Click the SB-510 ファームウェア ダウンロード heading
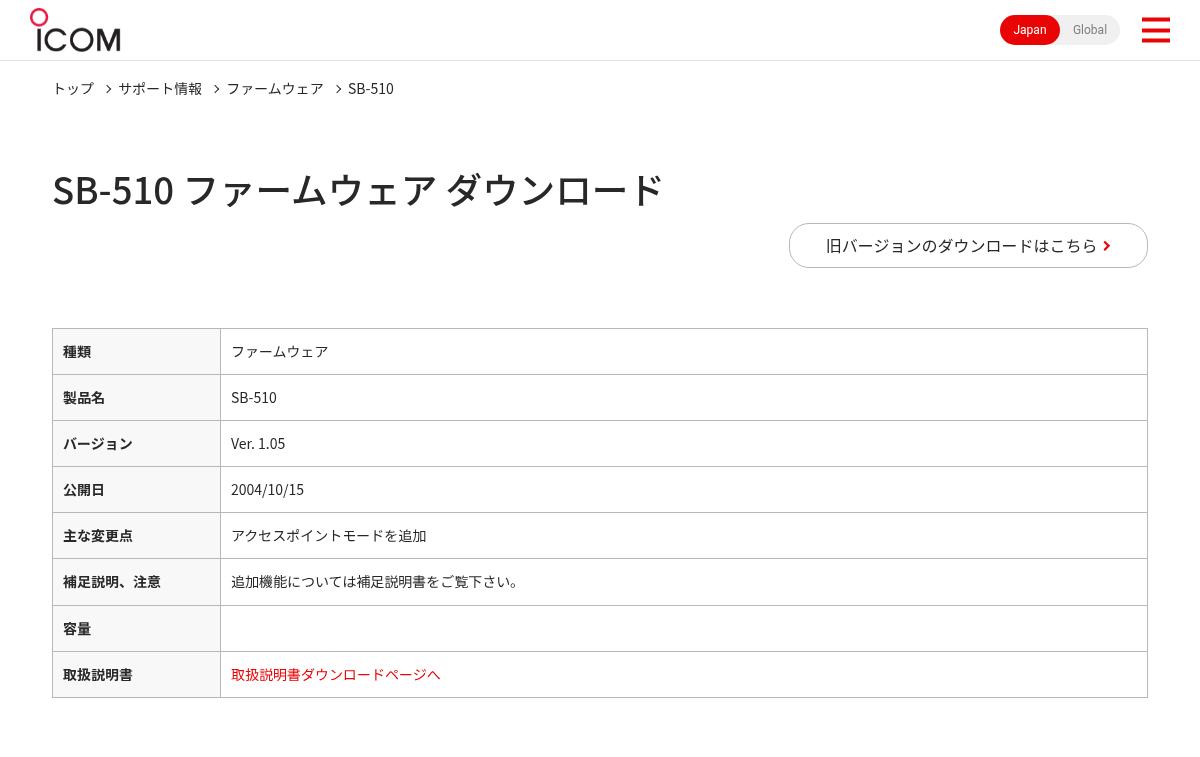 click(358, 190)
